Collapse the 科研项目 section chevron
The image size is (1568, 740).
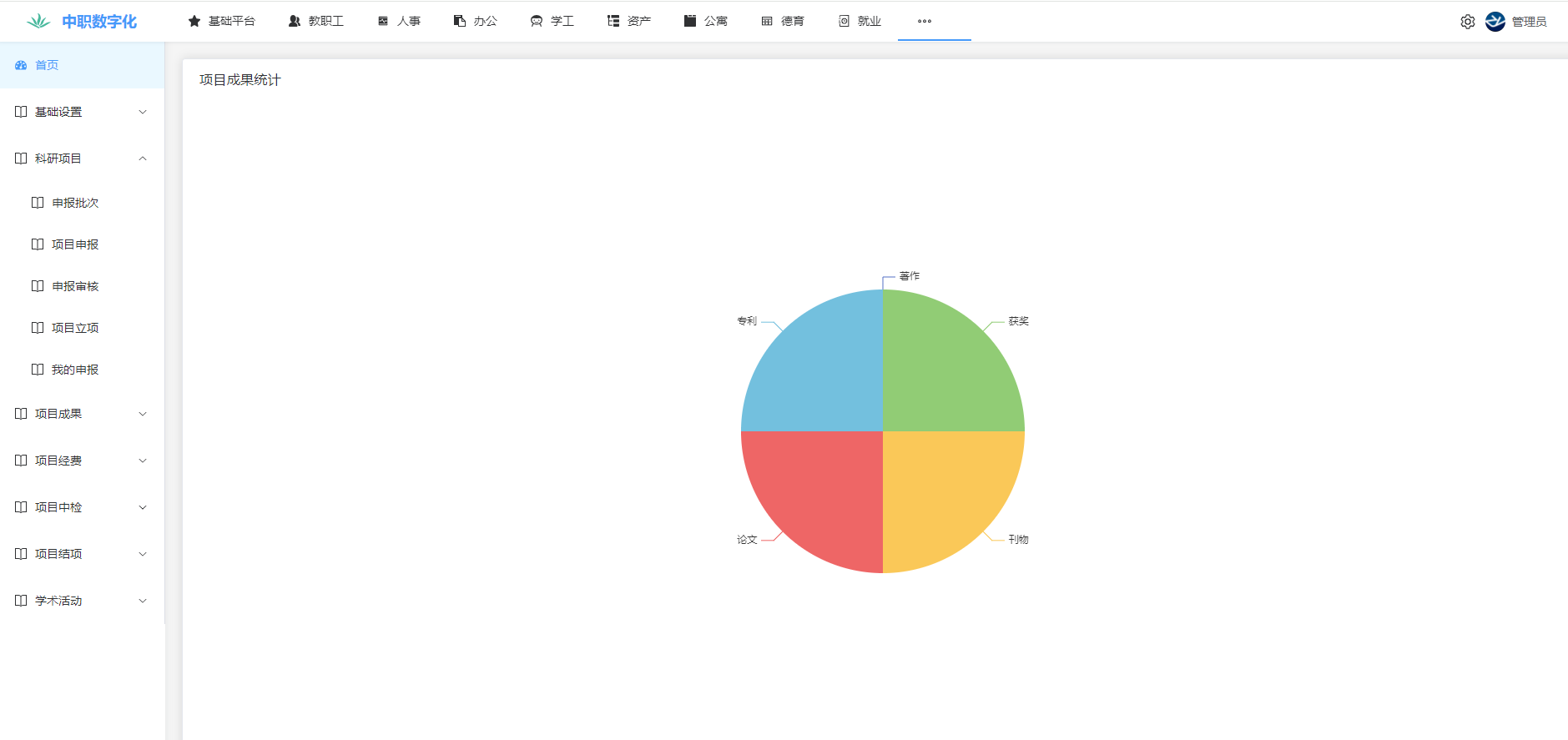pyautogui.click(x=143, y=159)
